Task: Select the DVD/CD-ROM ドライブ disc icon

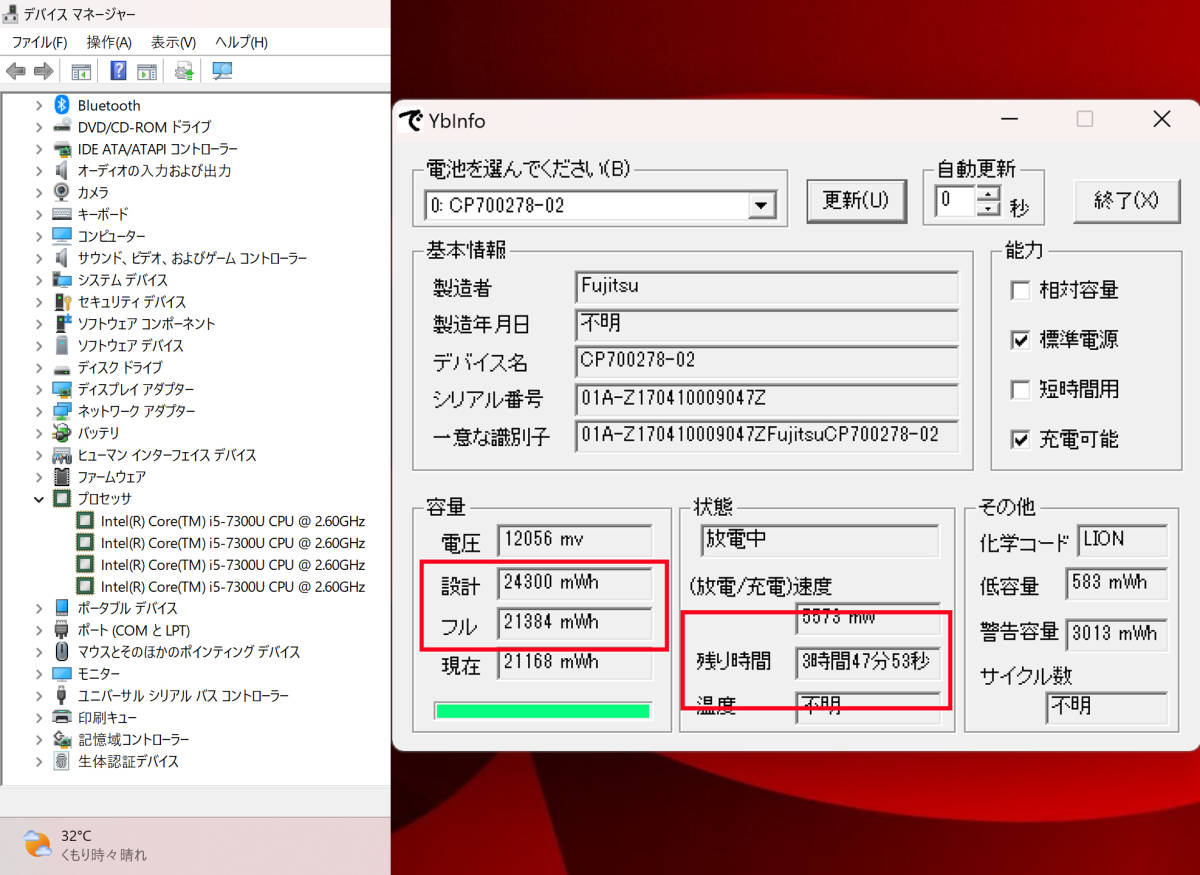Action: (62, 127)
